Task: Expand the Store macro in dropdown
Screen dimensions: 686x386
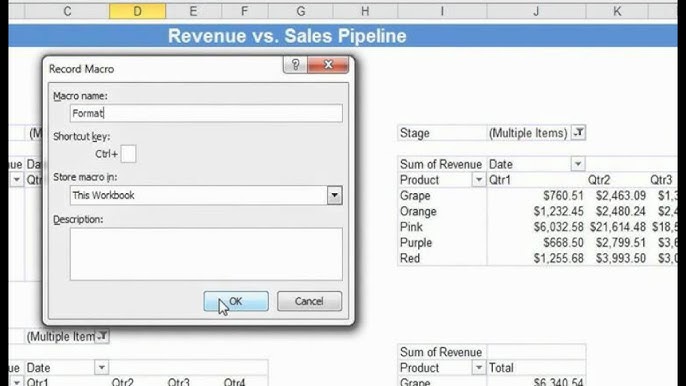Action: [334, 195]
